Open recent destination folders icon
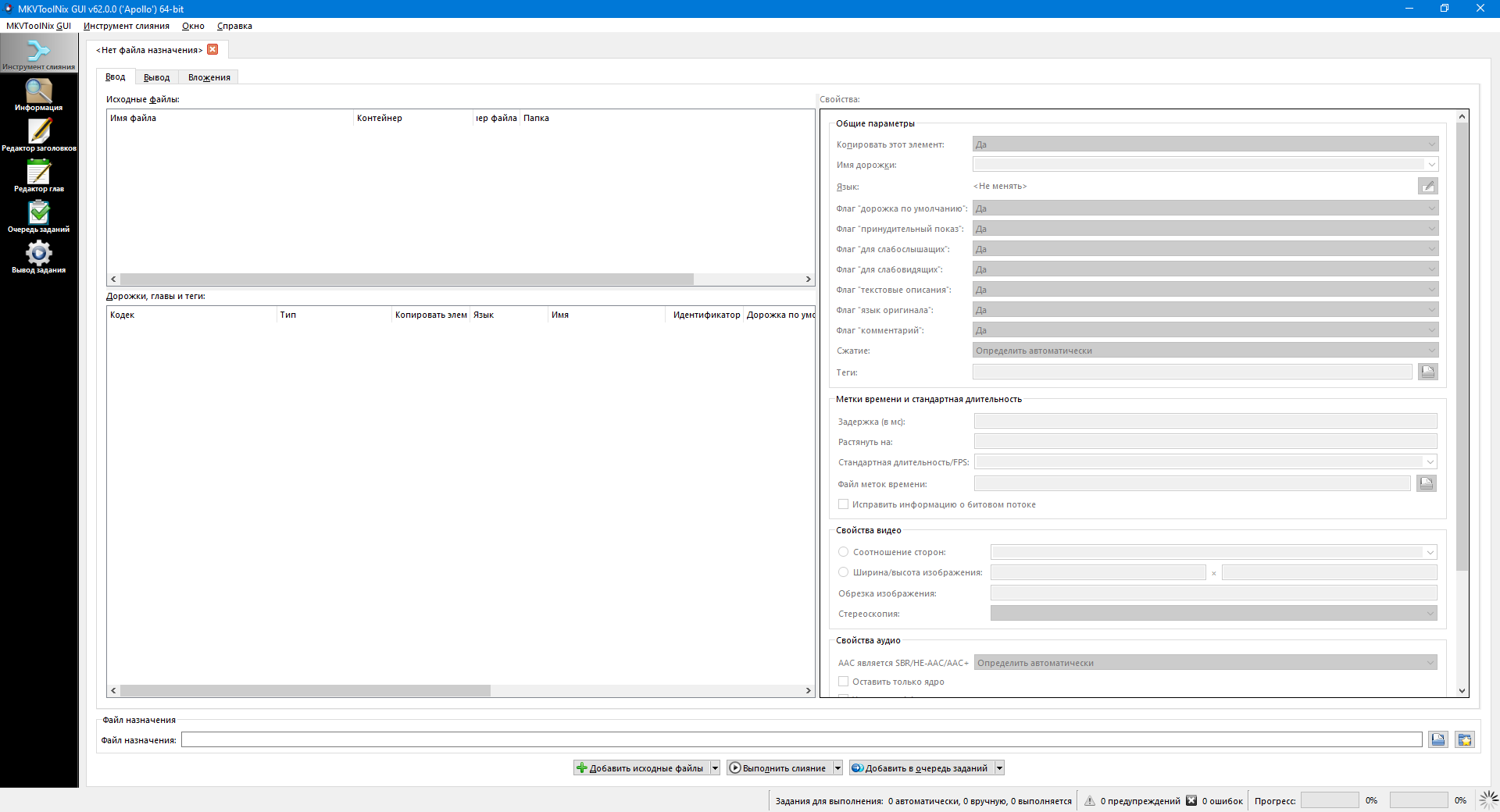 pyautogui.click(x=1465, y=739)
